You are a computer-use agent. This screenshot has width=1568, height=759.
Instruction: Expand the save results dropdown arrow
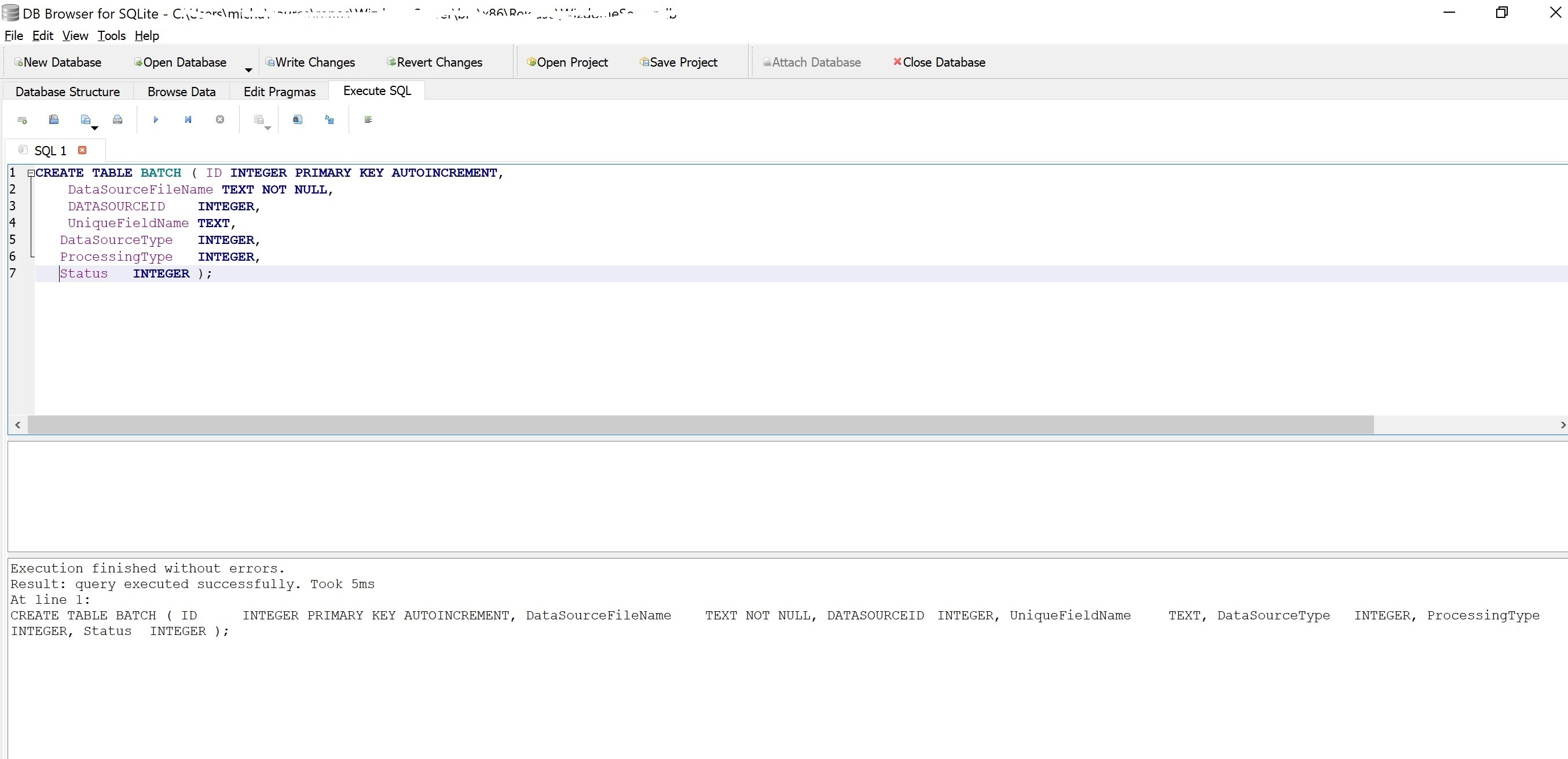(x=268, y=128)
